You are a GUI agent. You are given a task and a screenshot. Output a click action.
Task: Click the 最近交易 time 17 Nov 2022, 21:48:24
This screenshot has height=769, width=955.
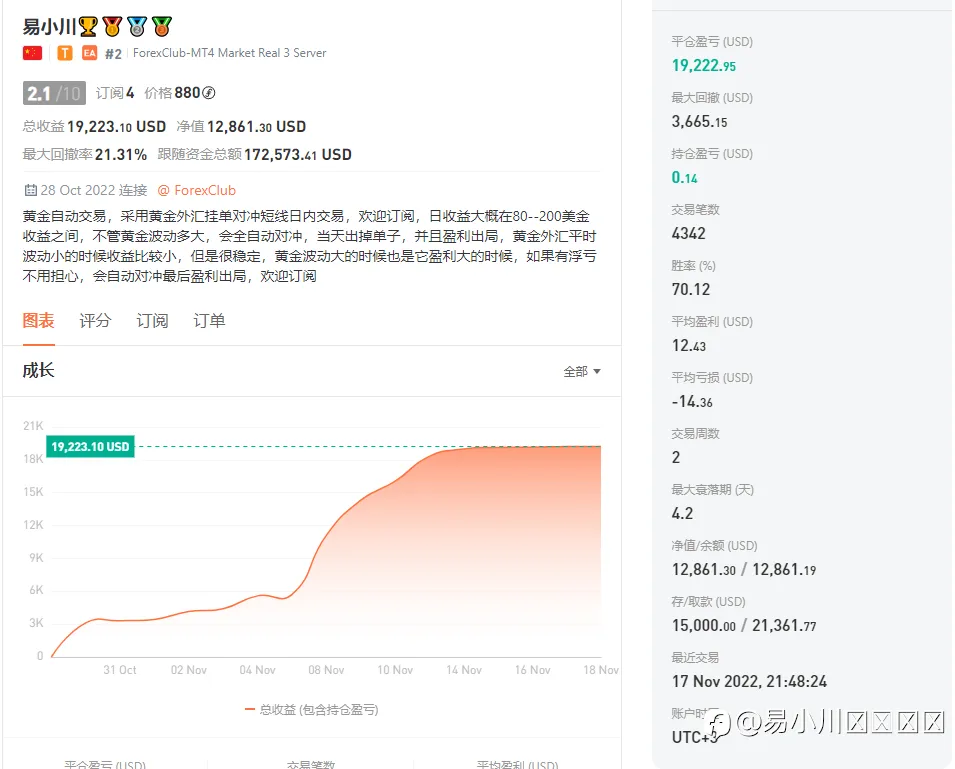click(749, 681)
